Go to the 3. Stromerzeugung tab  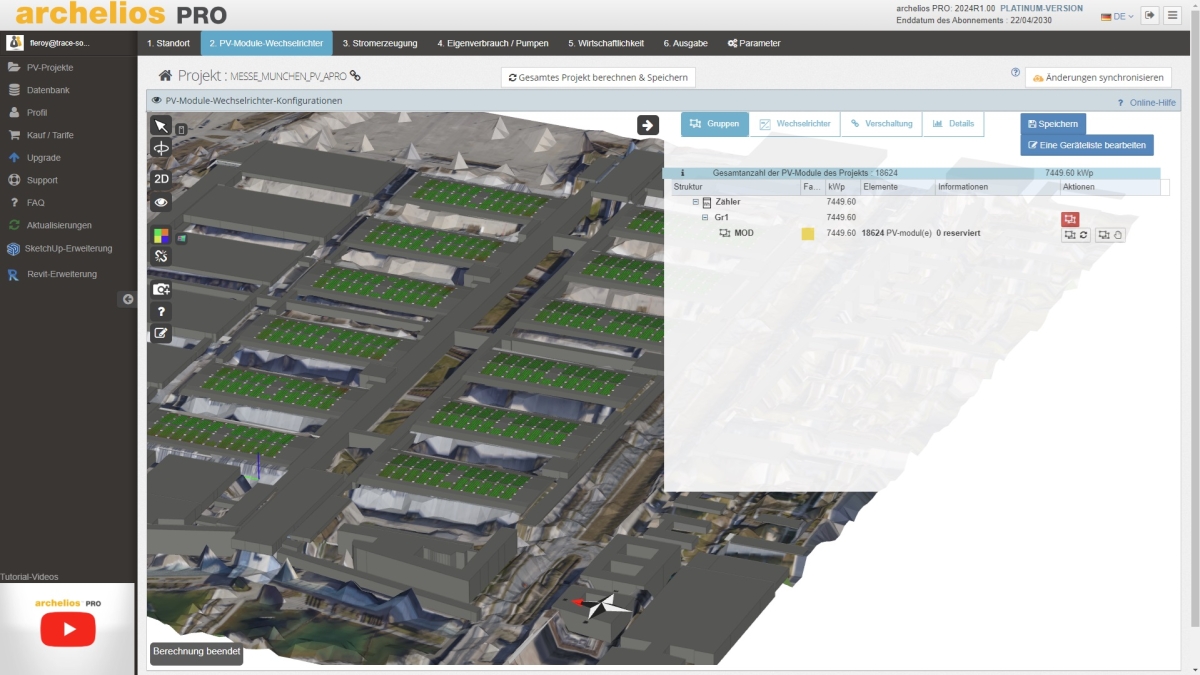tap(380, 43)
